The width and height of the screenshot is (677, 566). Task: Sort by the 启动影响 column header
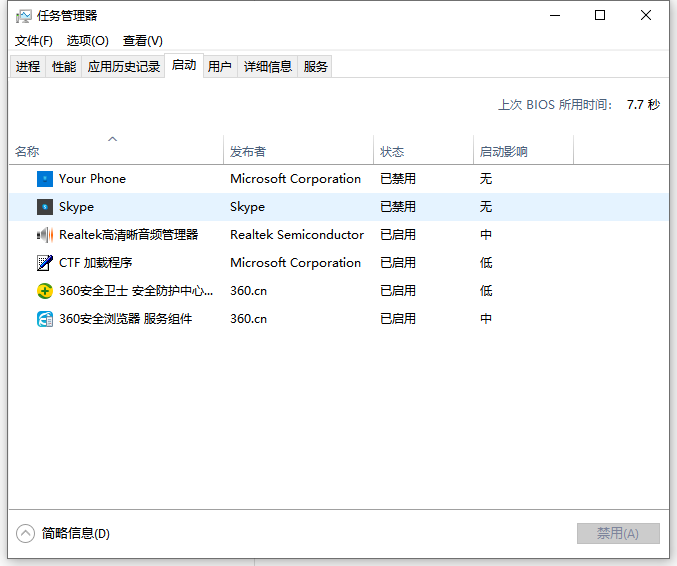[x=523, y=149]
